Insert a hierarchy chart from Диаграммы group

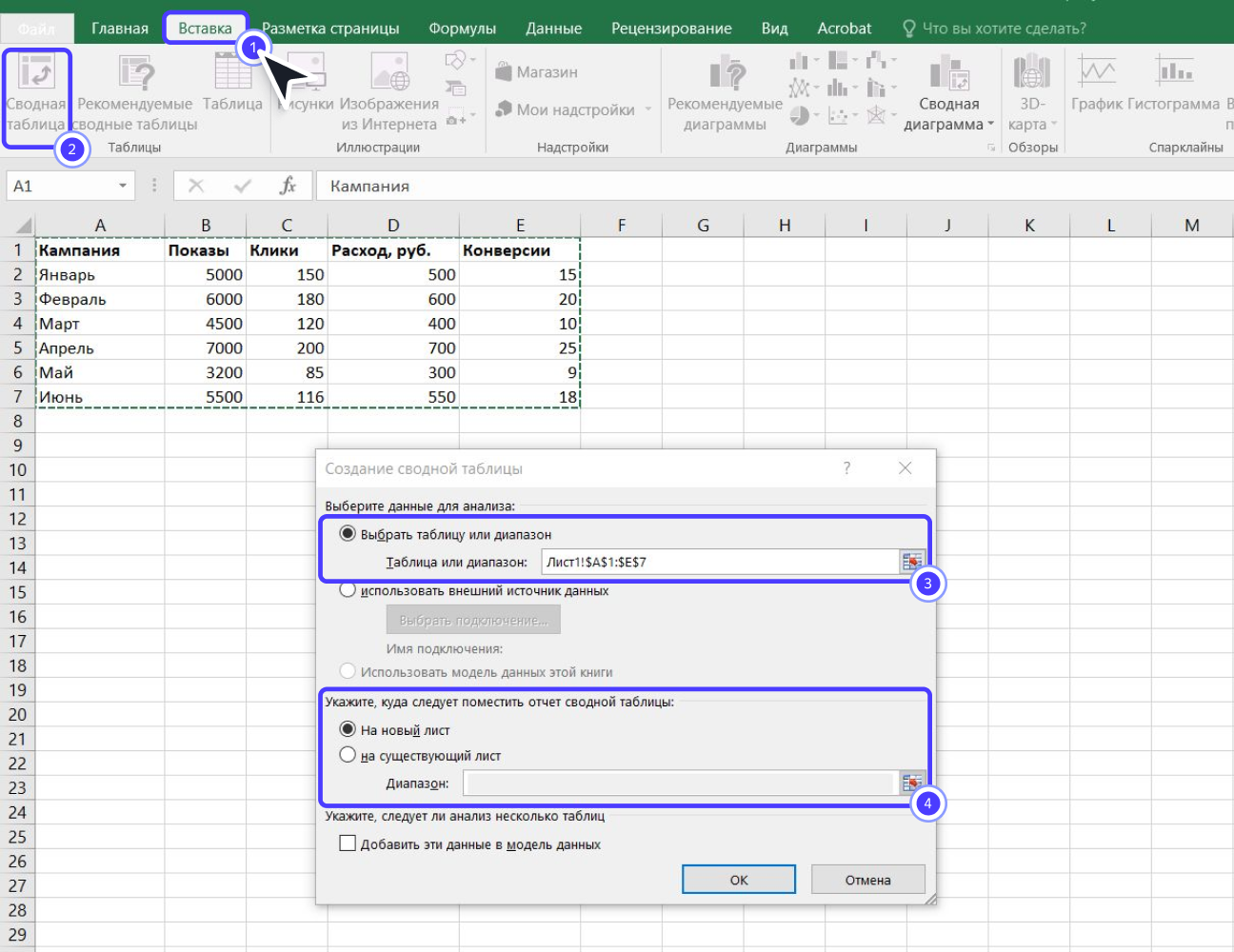coord(838,60)
